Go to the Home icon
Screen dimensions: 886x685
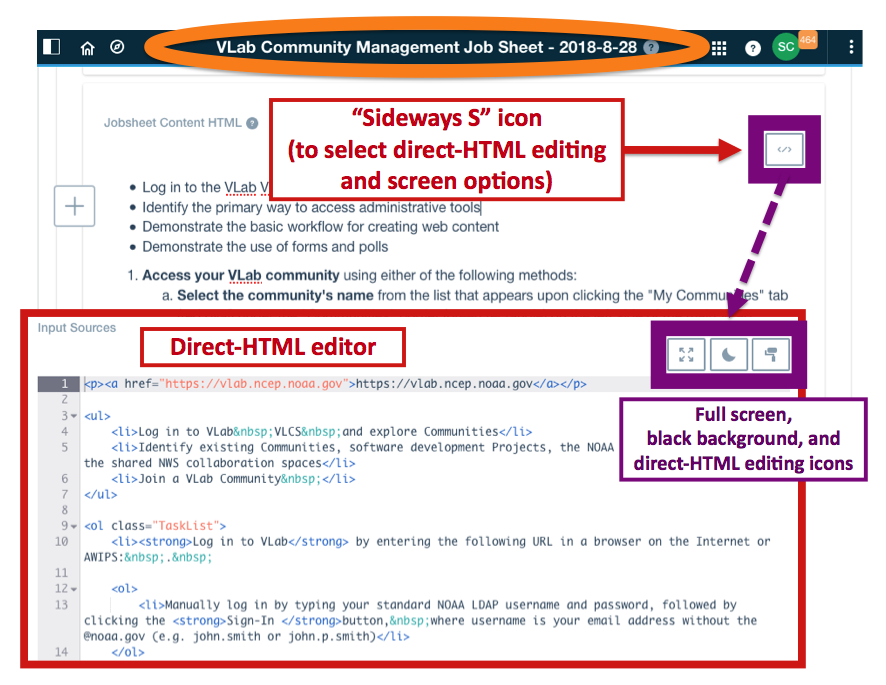coord(88,48)
